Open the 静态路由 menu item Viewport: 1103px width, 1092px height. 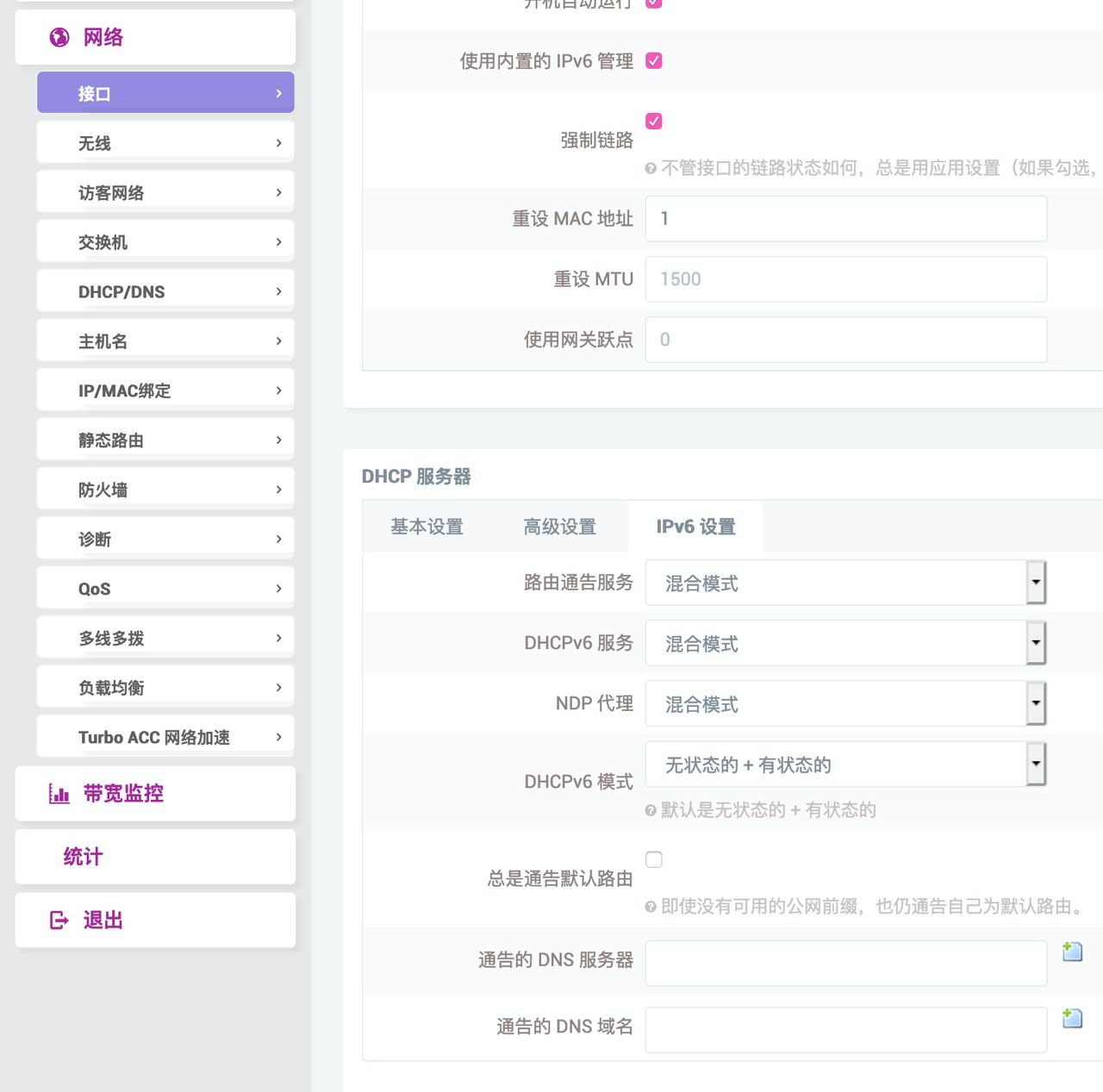coord(165,440)
